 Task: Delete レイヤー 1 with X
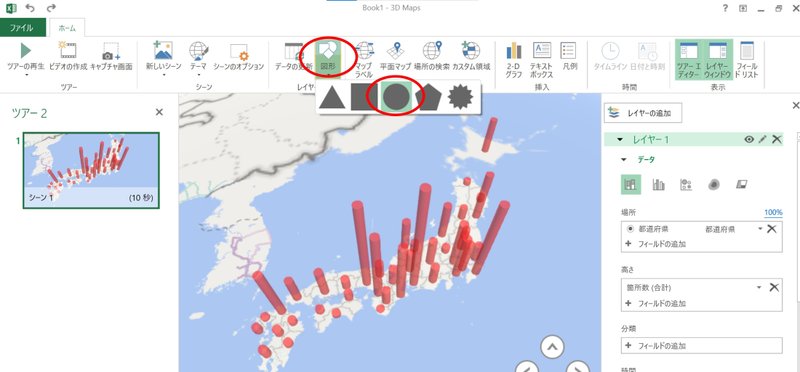coord(777,139)
